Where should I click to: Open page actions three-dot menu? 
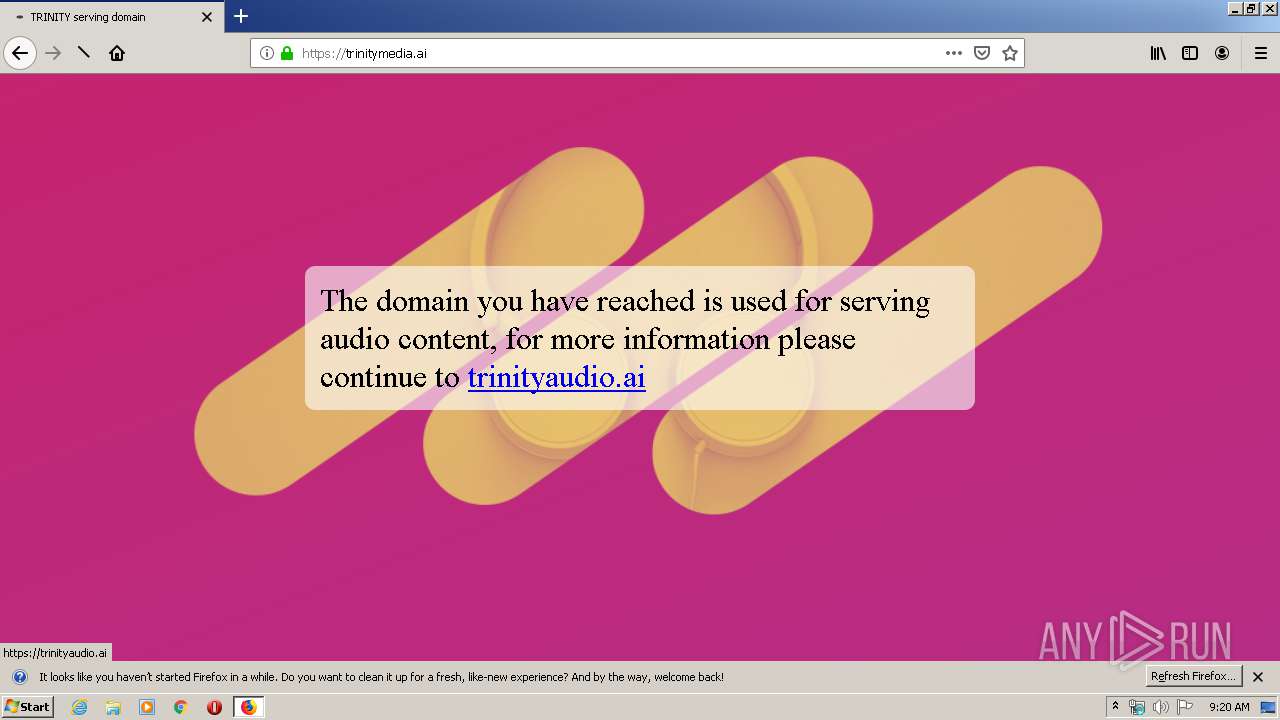coord(954,53)
